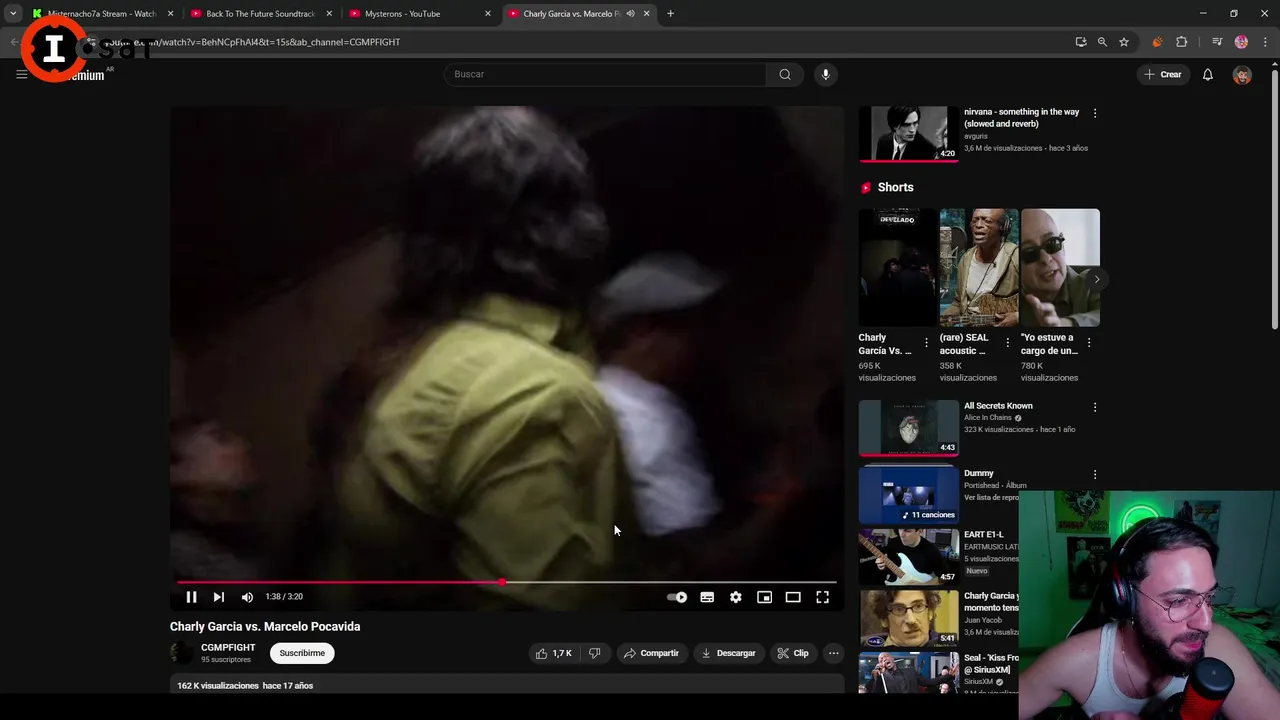This screenshot has height=720, width=1280.
Task: Open the CGMPFIGHT channel avatar
Action: pos(181,653)
